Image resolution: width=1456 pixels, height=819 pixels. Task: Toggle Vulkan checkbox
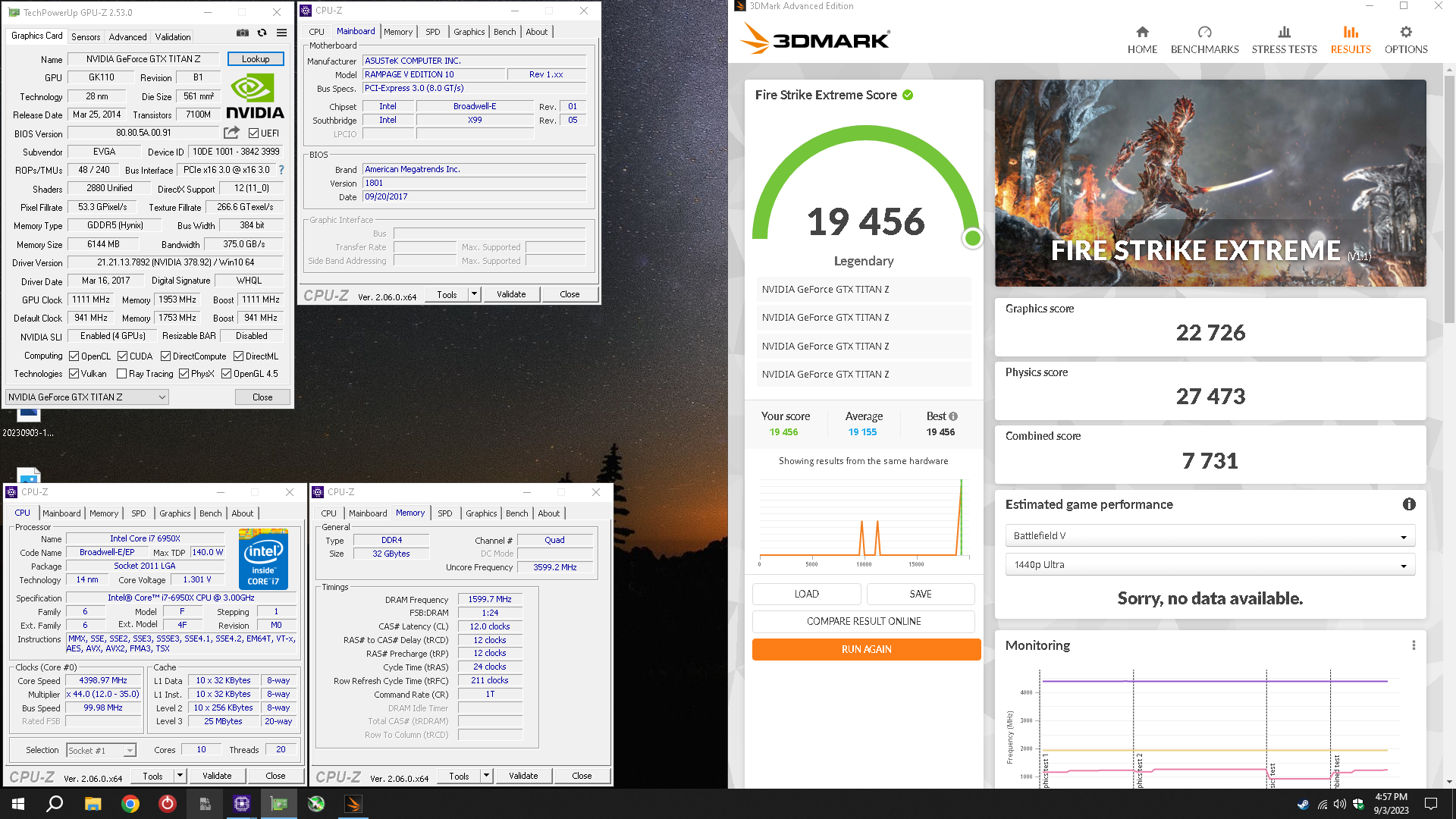[x=74, y=374]
